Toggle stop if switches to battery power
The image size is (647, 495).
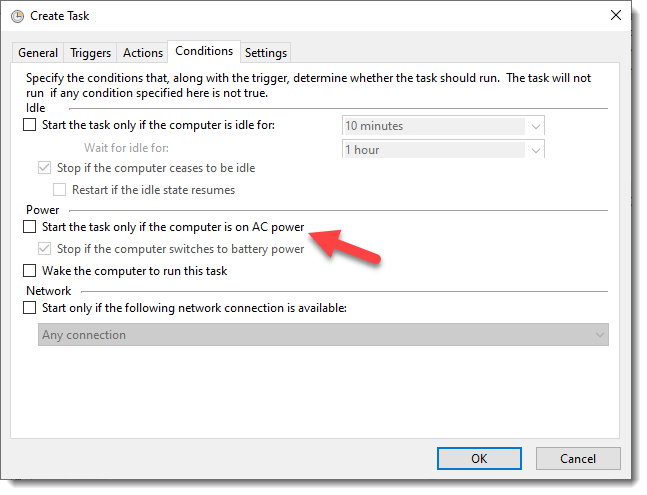tap(45, 249)
